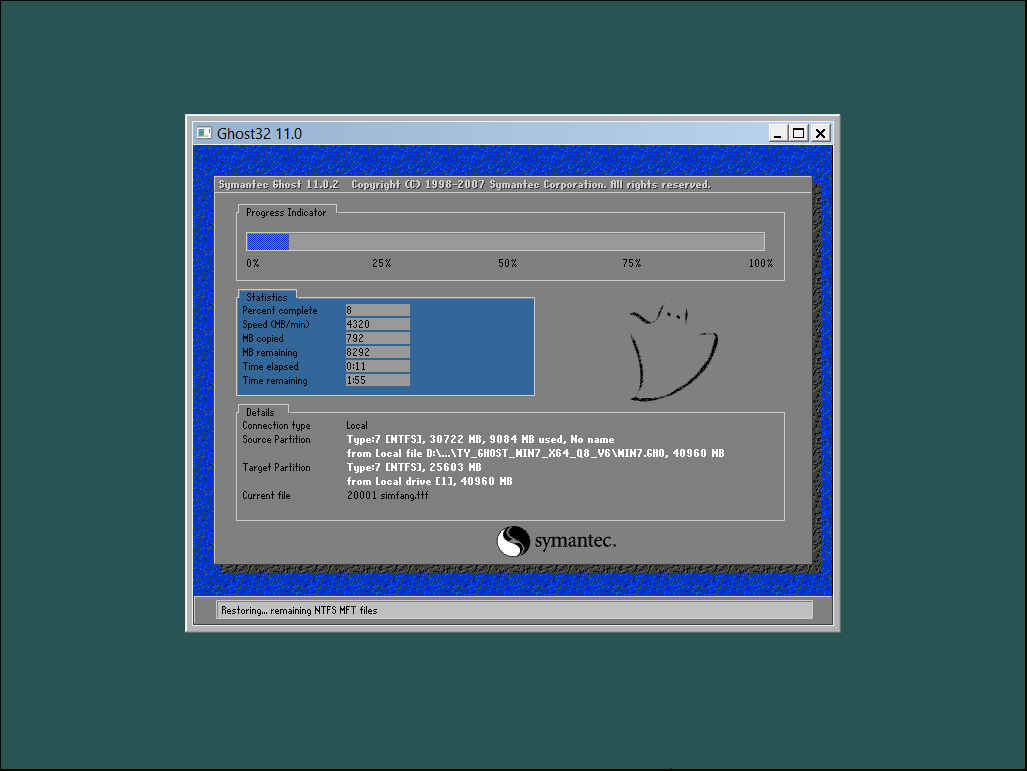The height and width of the screenshot is (771, 1027).
Task: Click the connection type value 'Local'
Action: pos(357,425)
